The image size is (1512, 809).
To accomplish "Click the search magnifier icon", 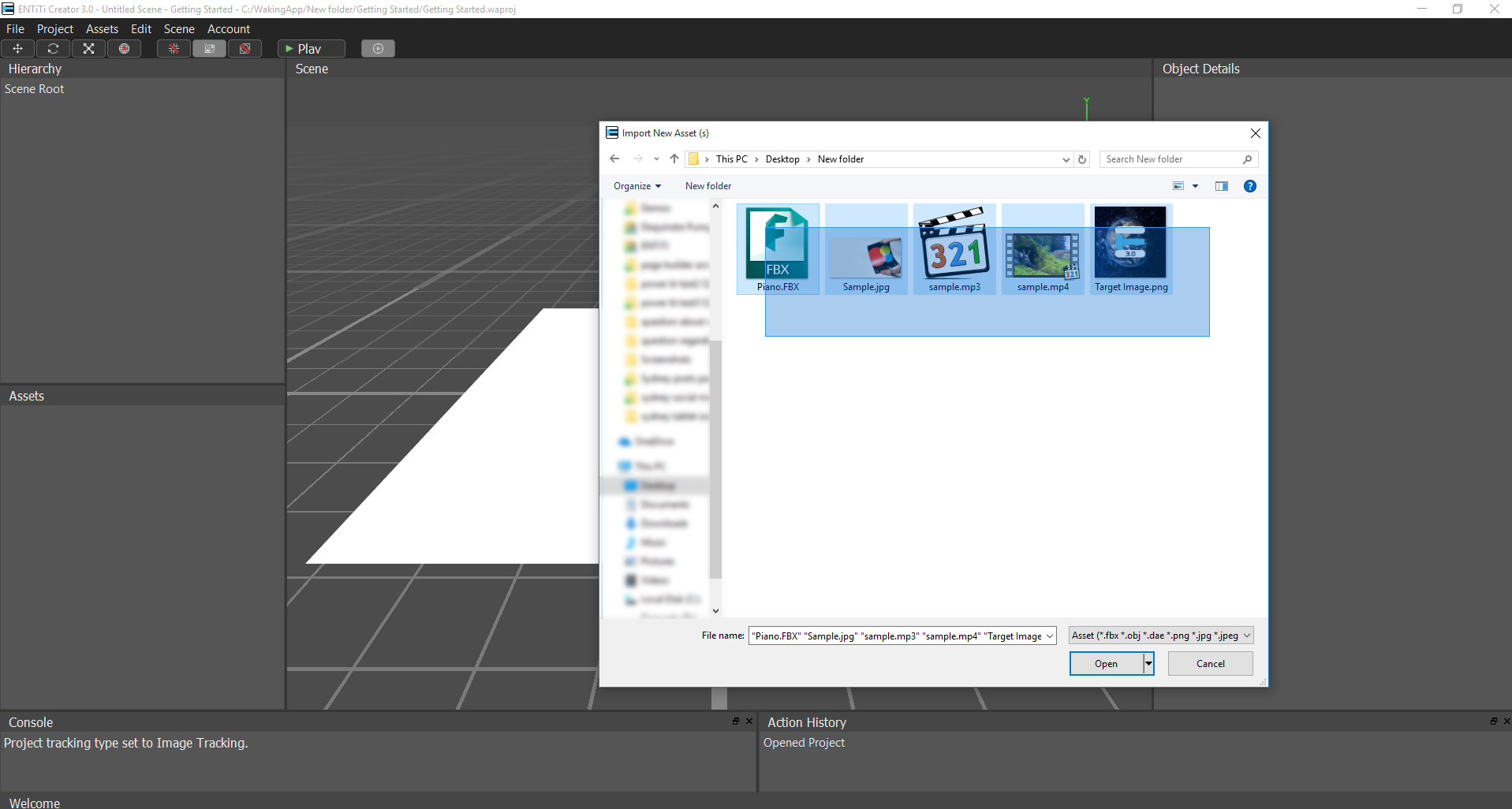I will [x=1247, y=159].
